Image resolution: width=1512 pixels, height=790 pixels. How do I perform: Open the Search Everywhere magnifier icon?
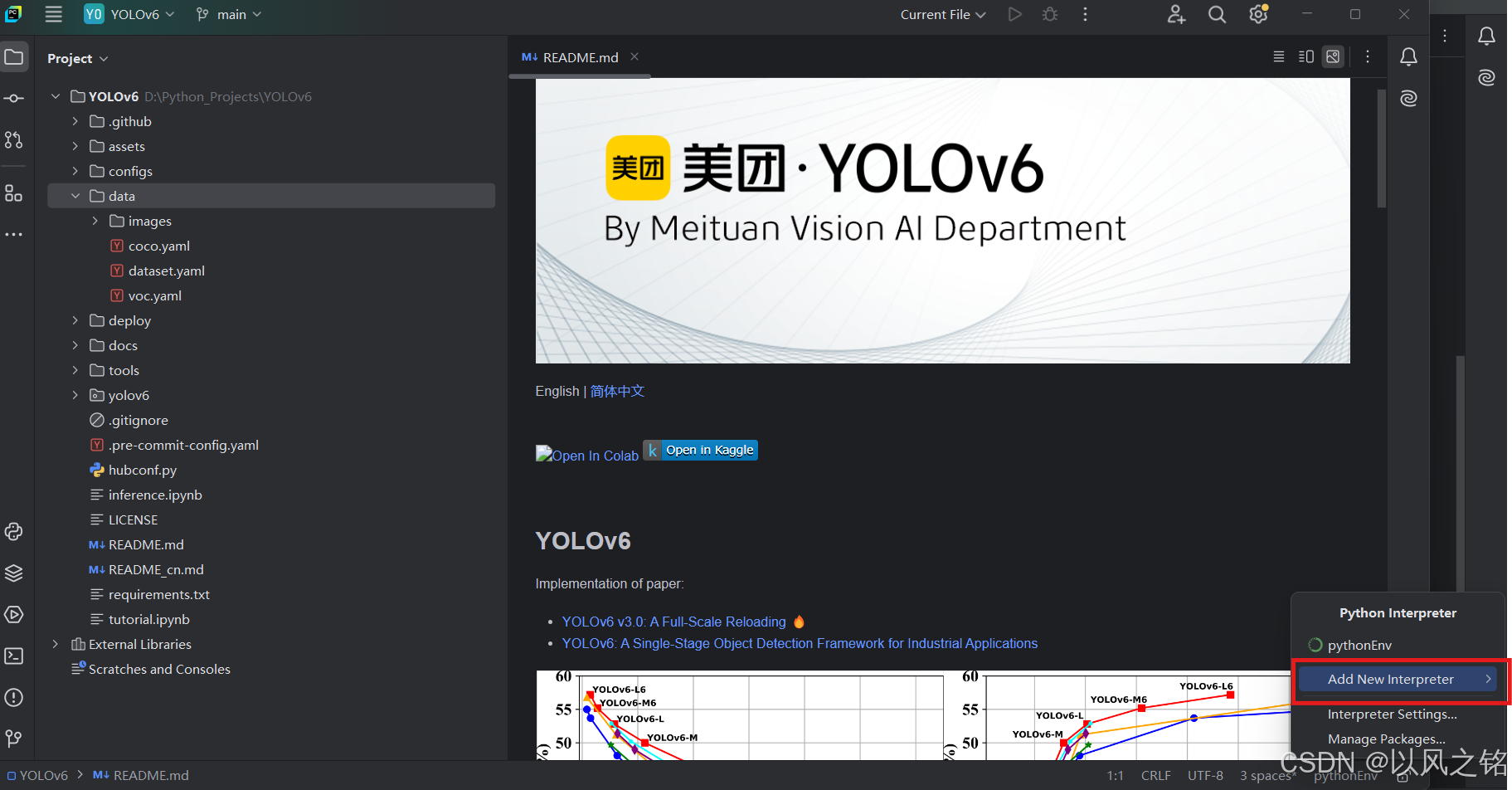[x=1217, y=14]
